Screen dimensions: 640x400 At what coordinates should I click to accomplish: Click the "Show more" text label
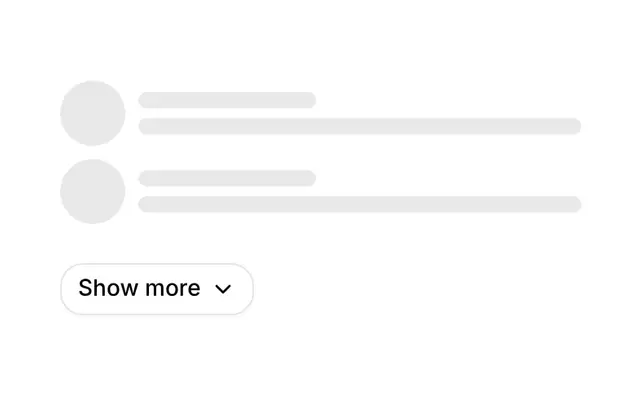139,288
